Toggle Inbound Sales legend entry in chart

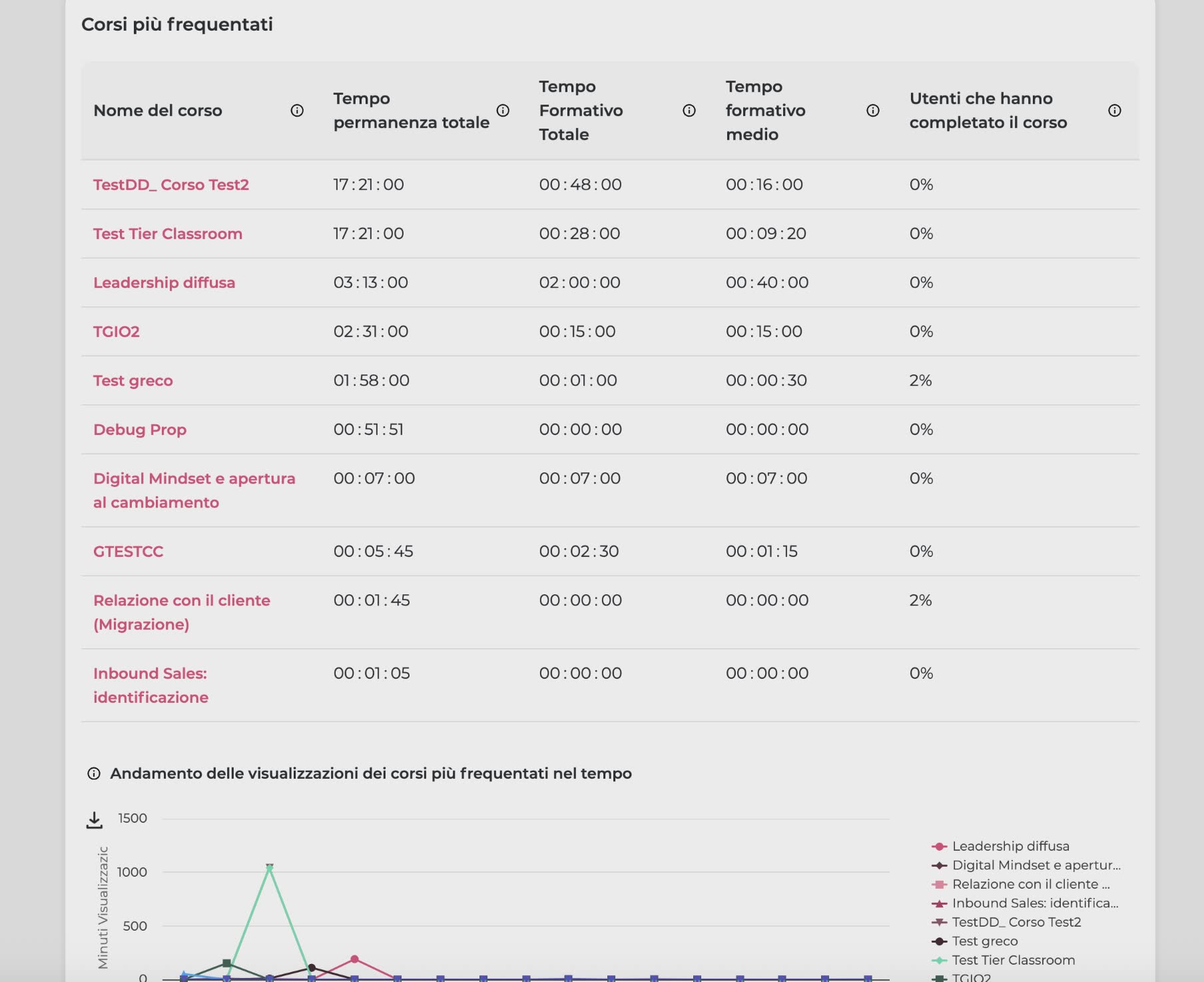click(1034, 903)
